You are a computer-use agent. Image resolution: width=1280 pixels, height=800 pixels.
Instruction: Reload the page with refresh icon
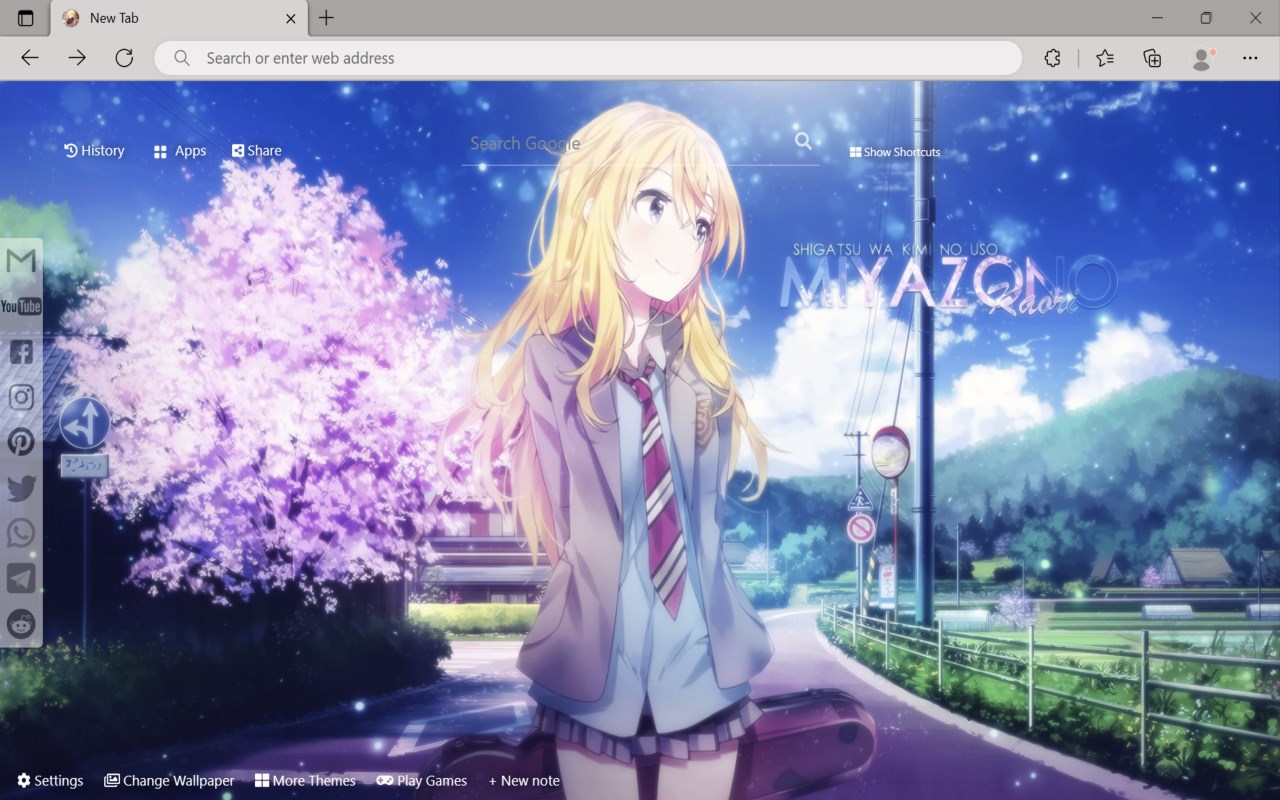pyautogui.click(x=124, y=58)
